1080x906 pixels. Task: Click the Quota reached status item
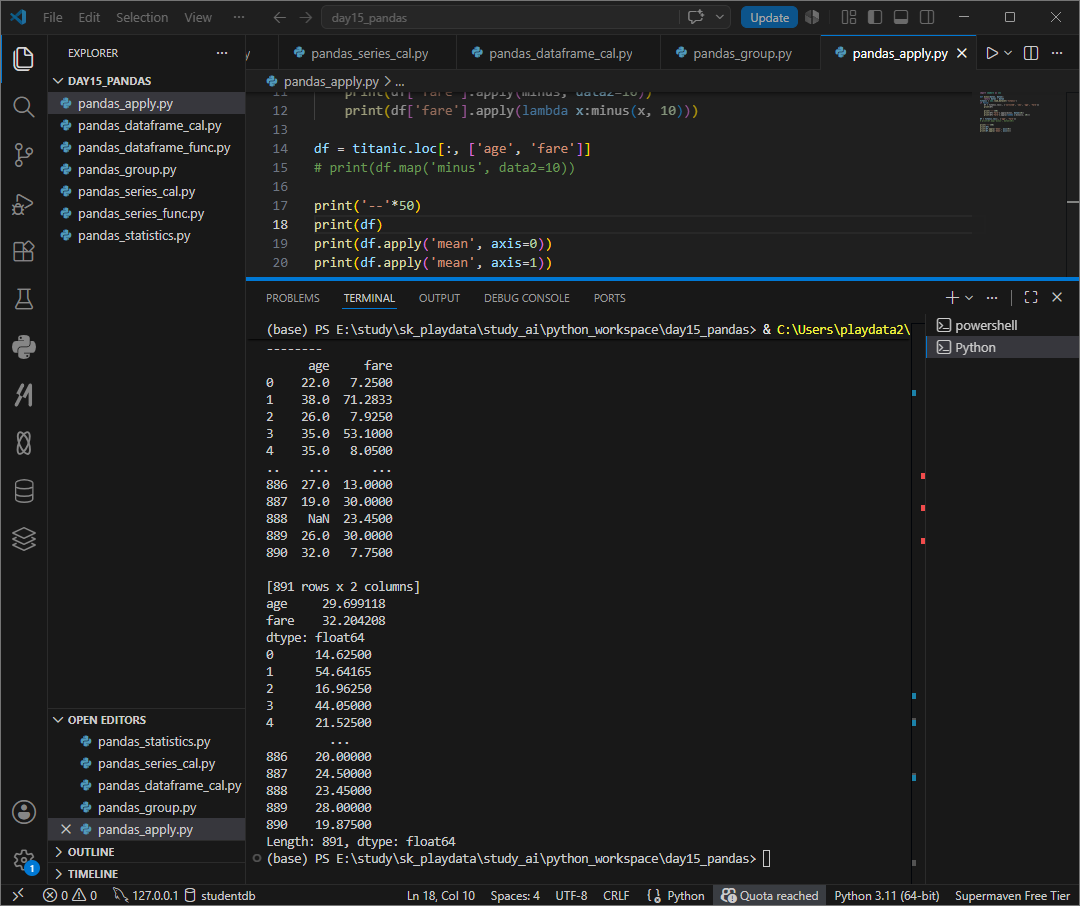coord(770,895)
